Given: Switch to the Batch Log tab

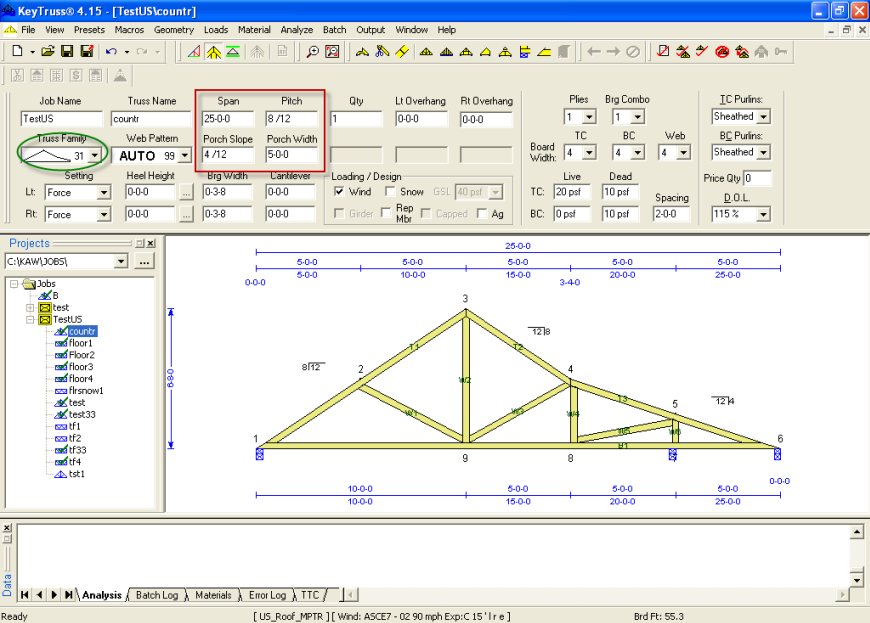Looking at the screenshot, I should (157, 595).
